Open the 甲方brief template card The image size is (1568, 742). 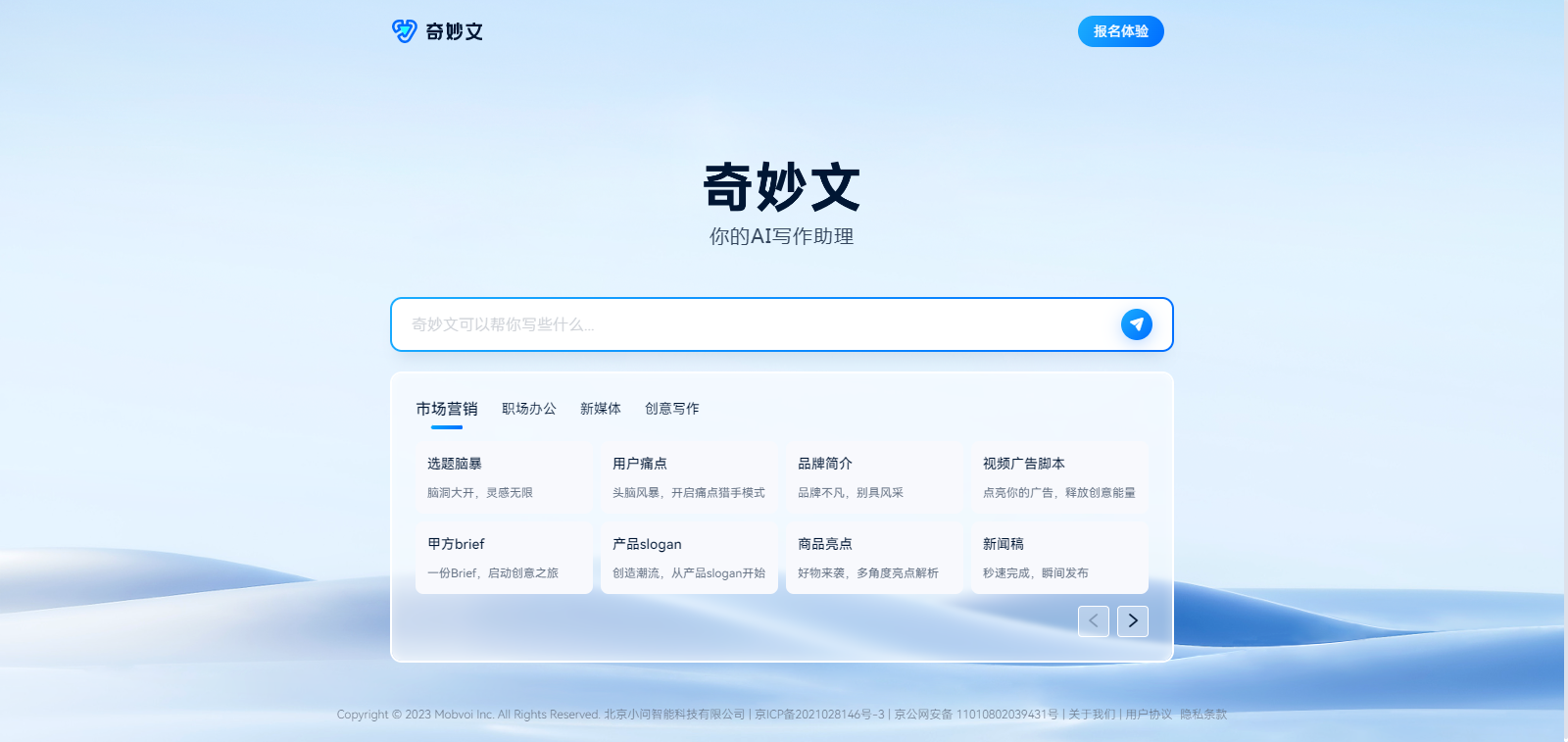504,557
